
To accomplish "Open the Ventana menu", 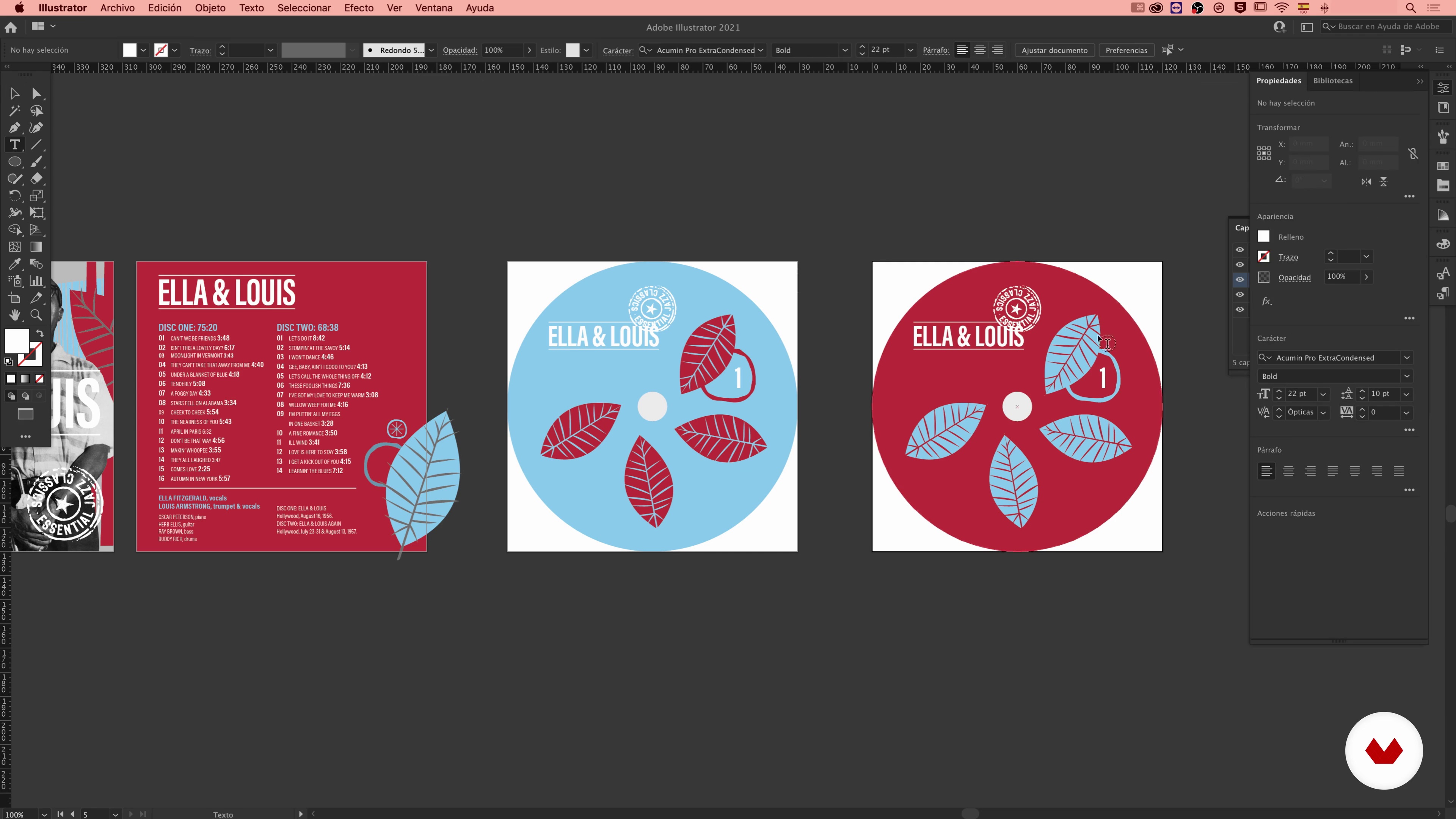I will [x=433, y=8].
